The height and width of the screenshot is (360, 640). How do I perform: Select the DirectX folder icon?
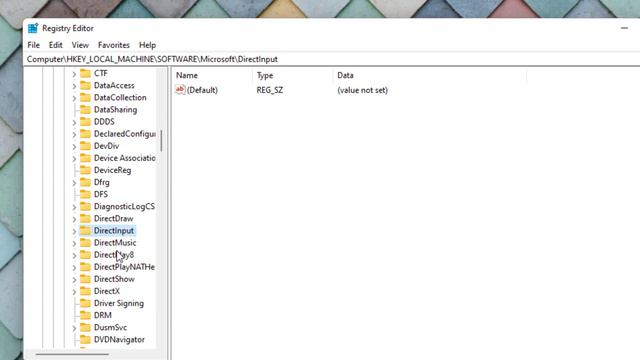pos(85,291)
